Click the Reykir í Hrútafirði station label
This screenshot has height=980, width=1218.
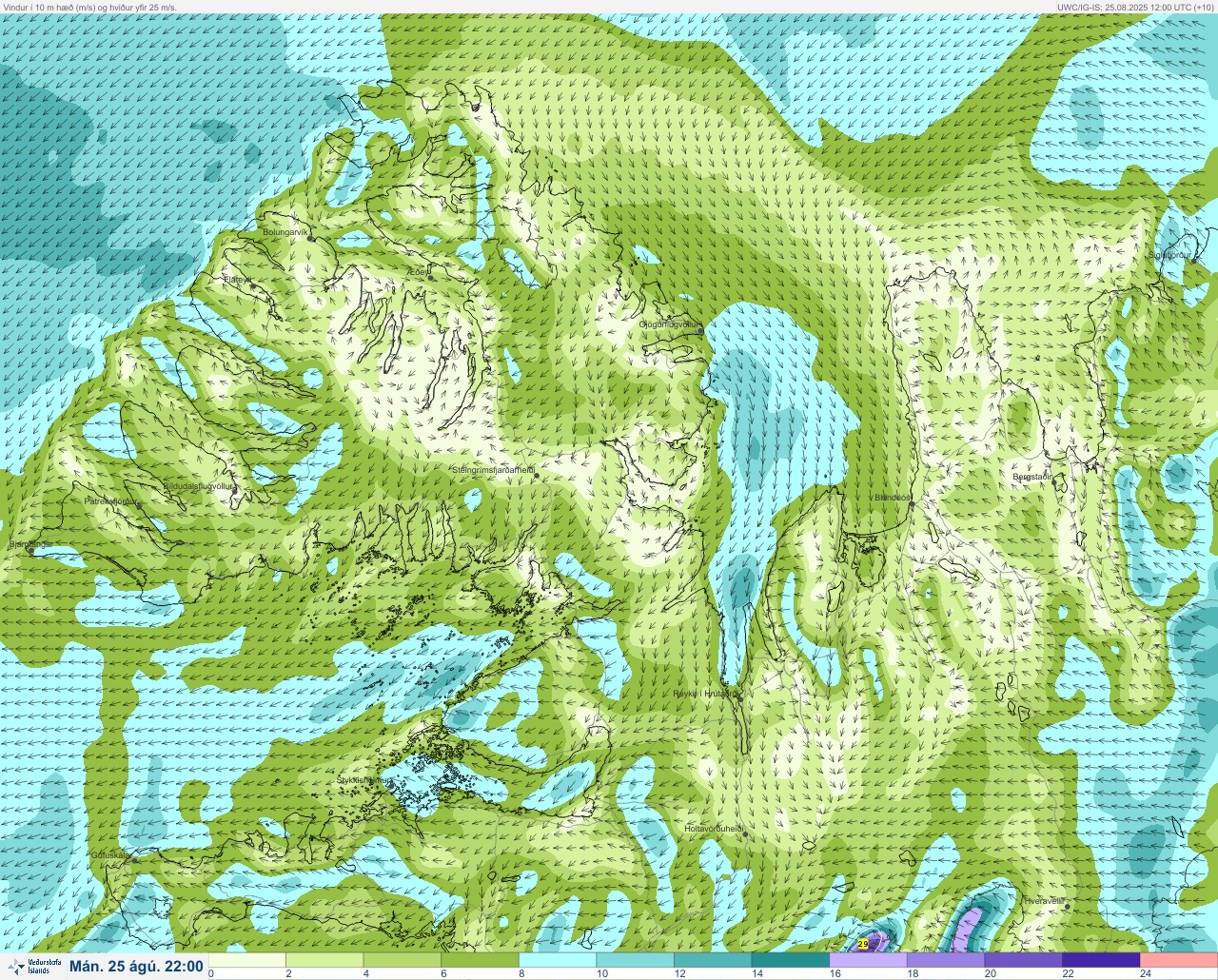[x=705, y=694]
